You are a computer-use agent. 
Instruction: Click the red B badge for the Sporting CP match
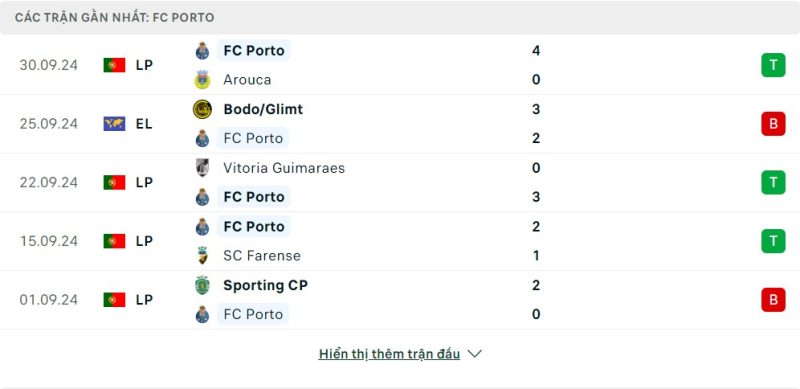pyautogui.click(x=773, y=300)
